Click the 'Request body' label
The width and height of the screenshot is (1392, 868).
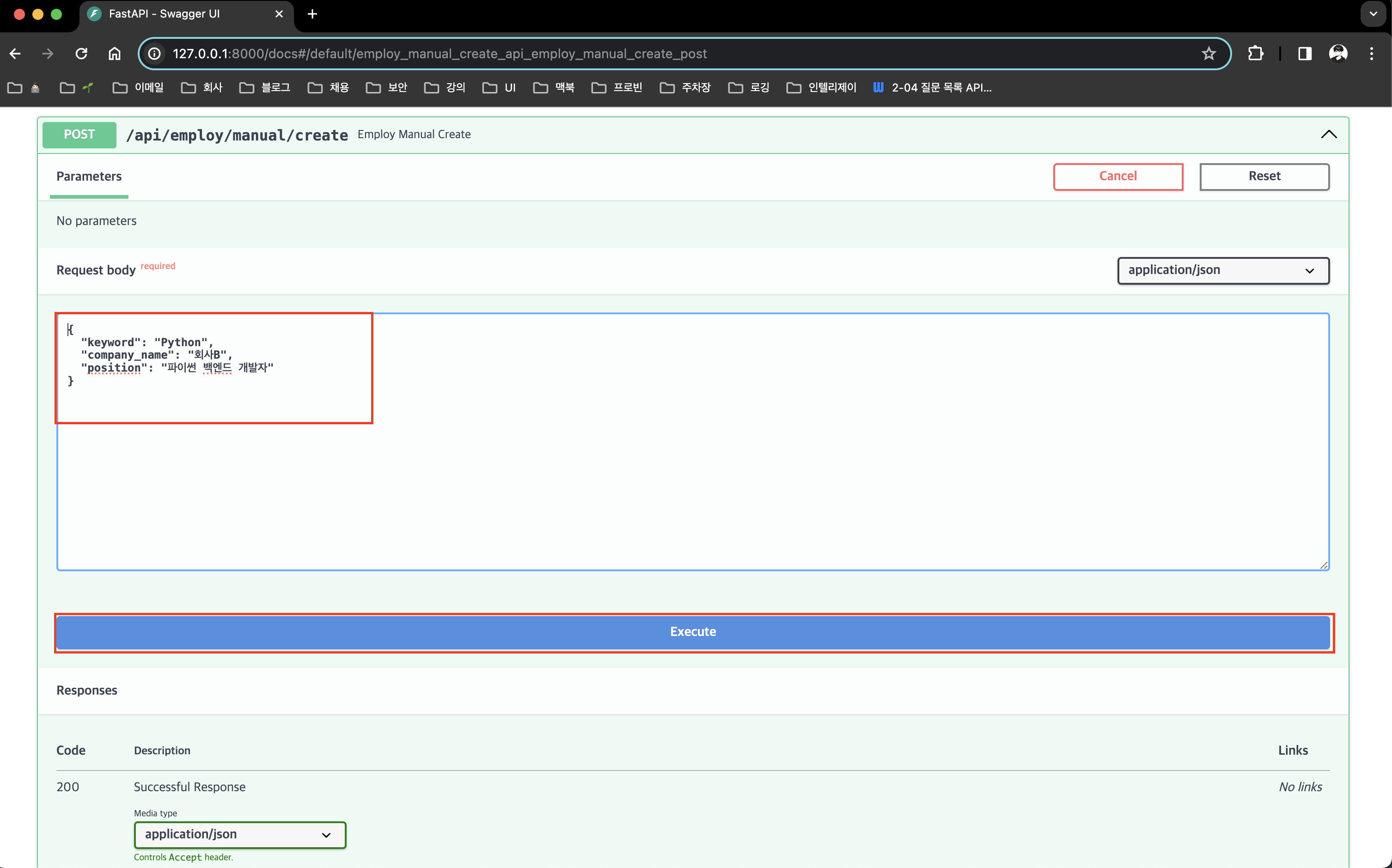[96, 270]
